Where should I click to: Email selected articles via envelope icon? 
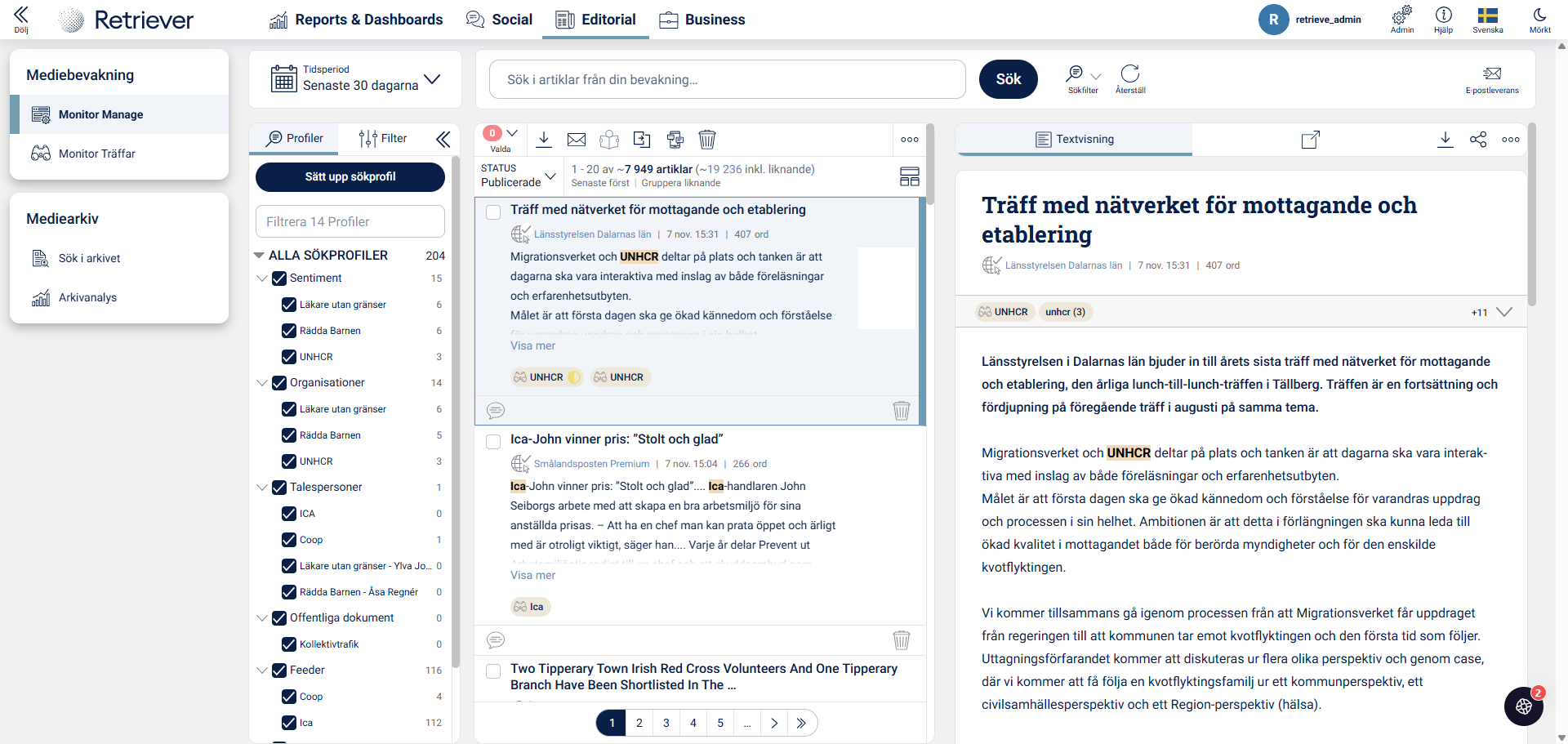(x=577, y=140)
